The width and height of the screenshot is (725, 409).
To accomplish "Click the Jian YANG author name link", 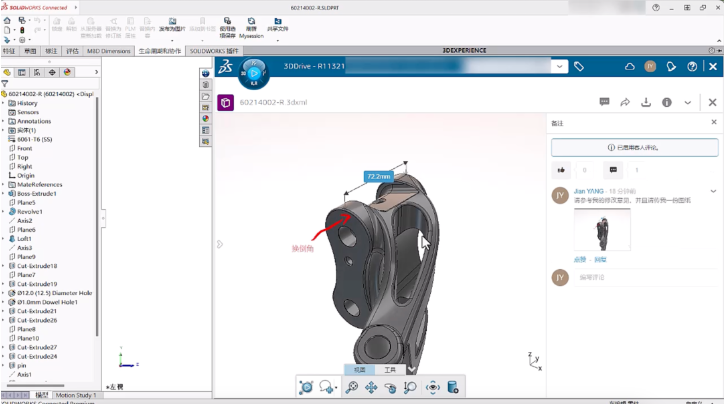I will [x=589, y=191].
